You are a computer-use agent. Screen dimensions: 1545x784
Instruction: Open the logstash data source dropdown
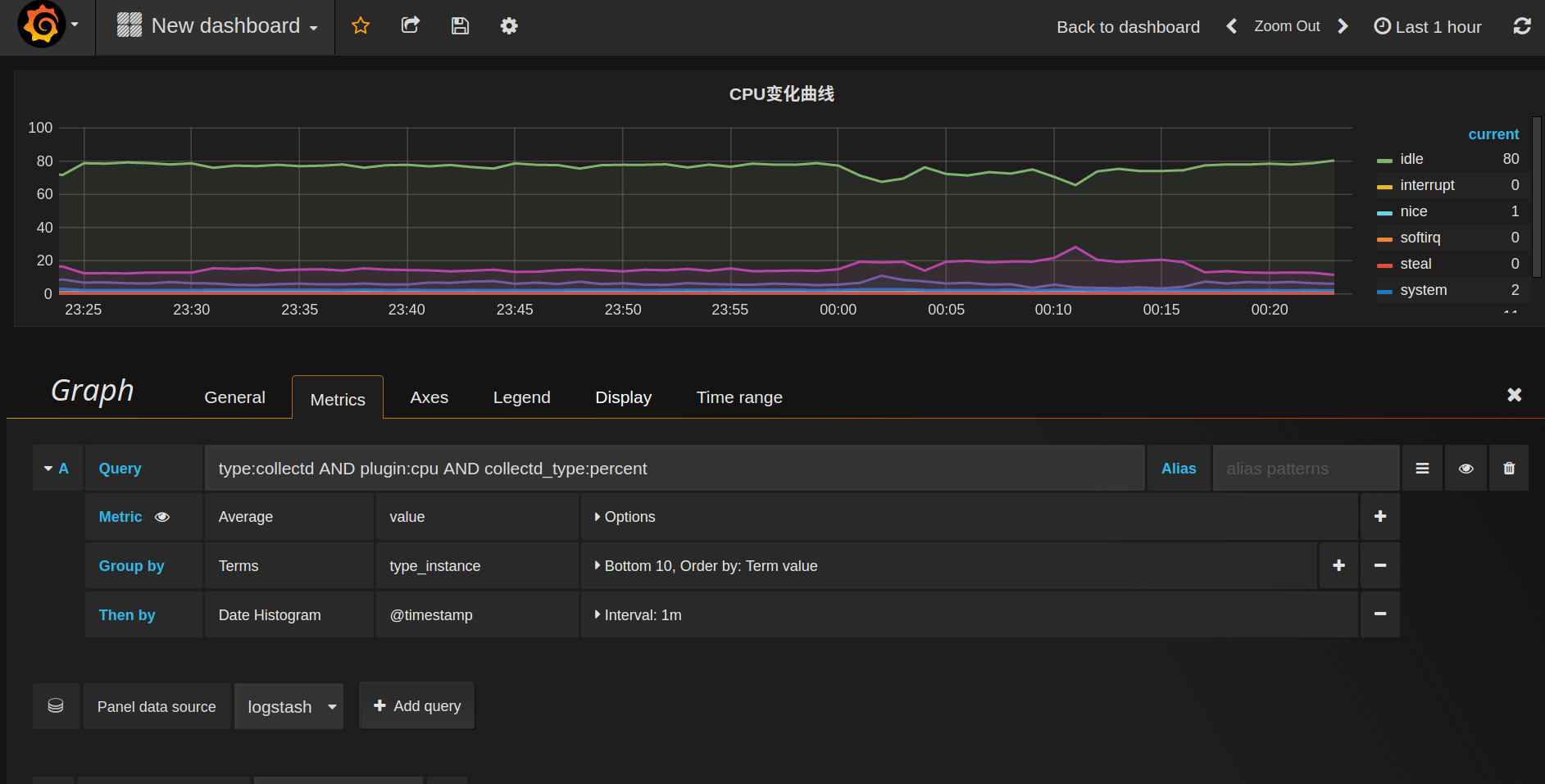(x=289, y=706)
